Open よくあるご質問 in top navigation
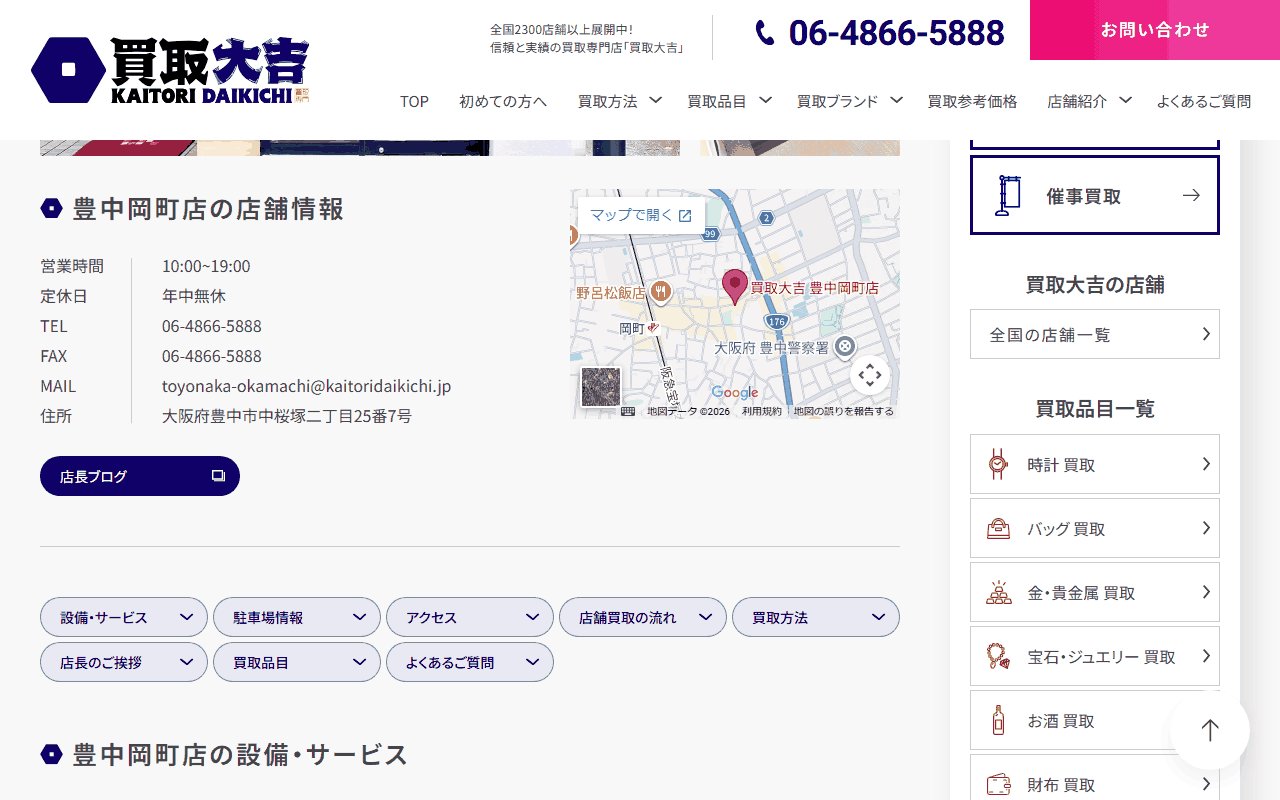The height and width of the screenshot is (800, 1280). (1204, 101)
